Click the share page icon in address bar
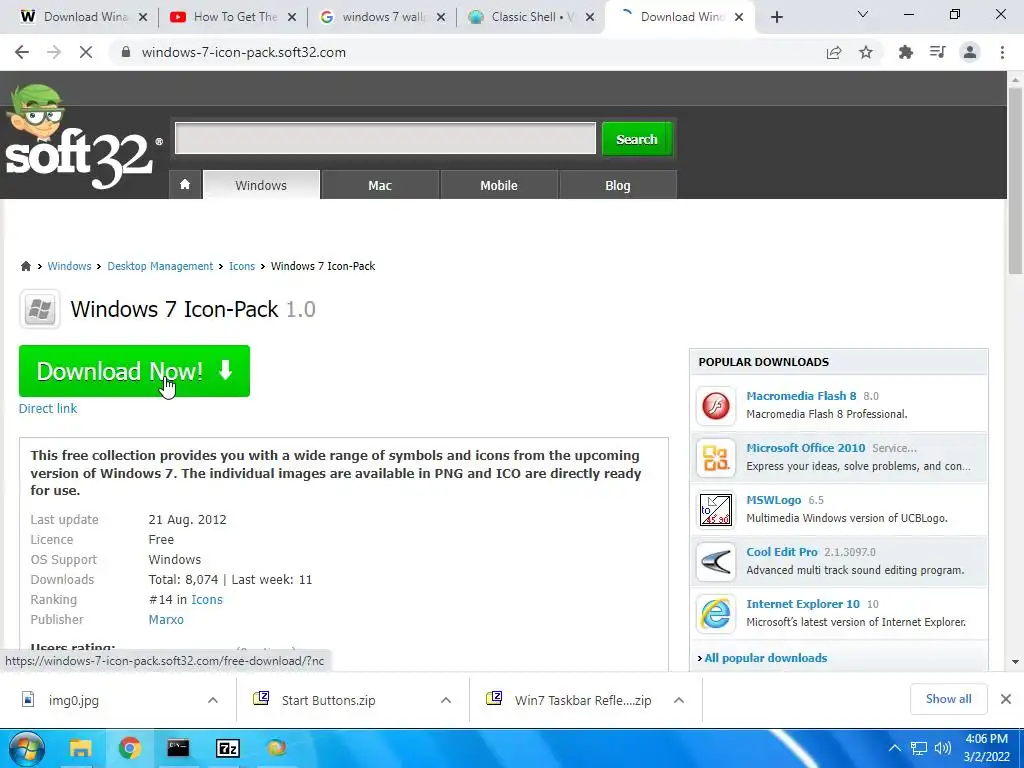This screenshot has height=768, width=1024. coord(834,52)
